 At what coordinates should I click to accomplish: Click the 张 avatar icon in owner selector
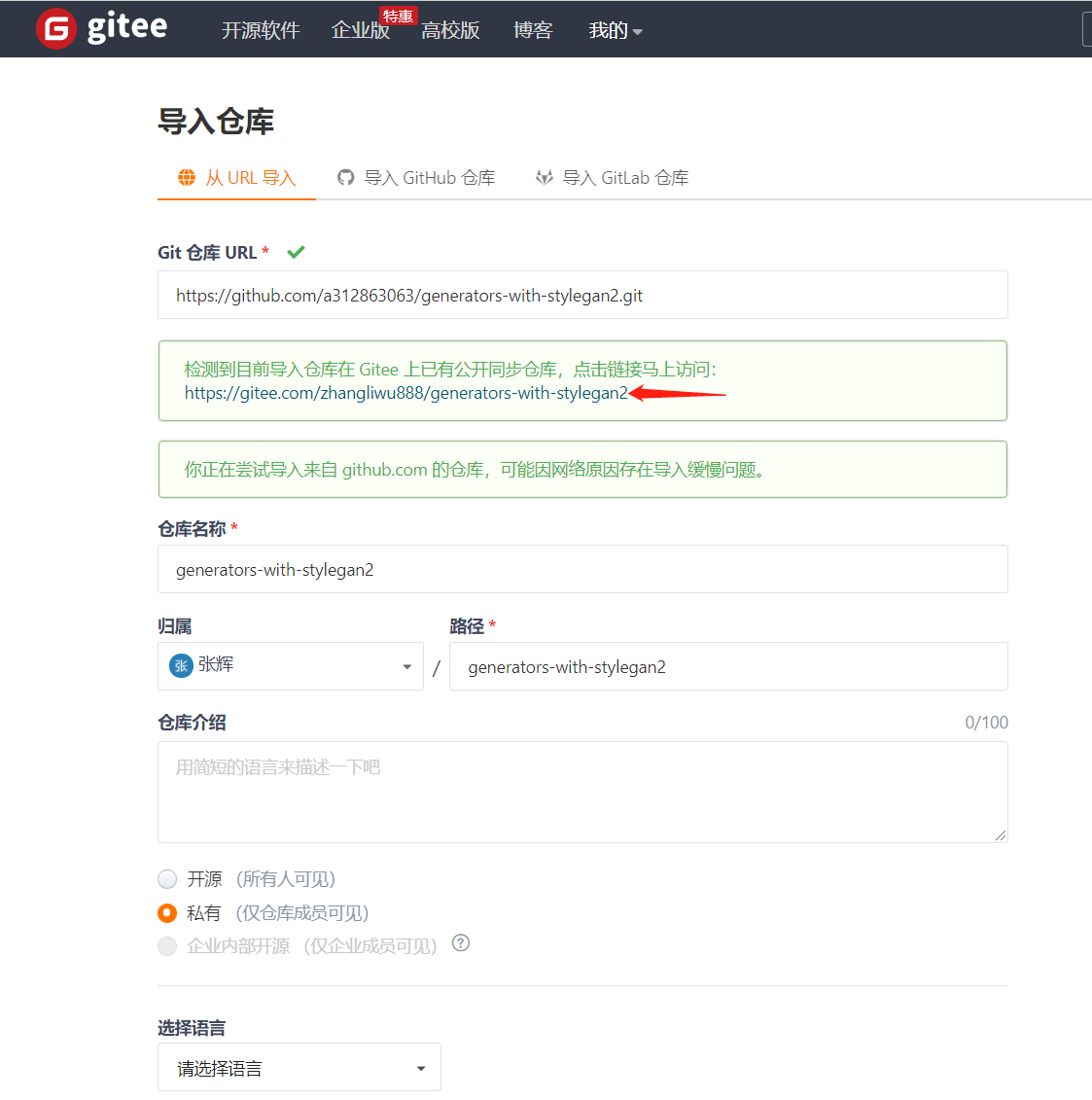pyautogui.click(x=181, y=666)
